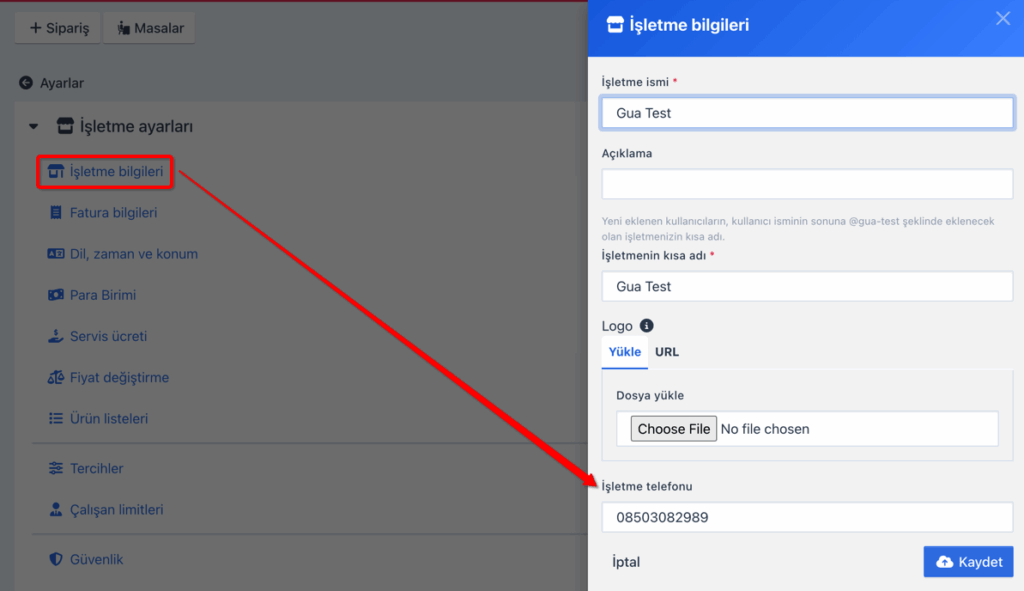
Task: Click the Logo info icon
Action: [646, 326]
